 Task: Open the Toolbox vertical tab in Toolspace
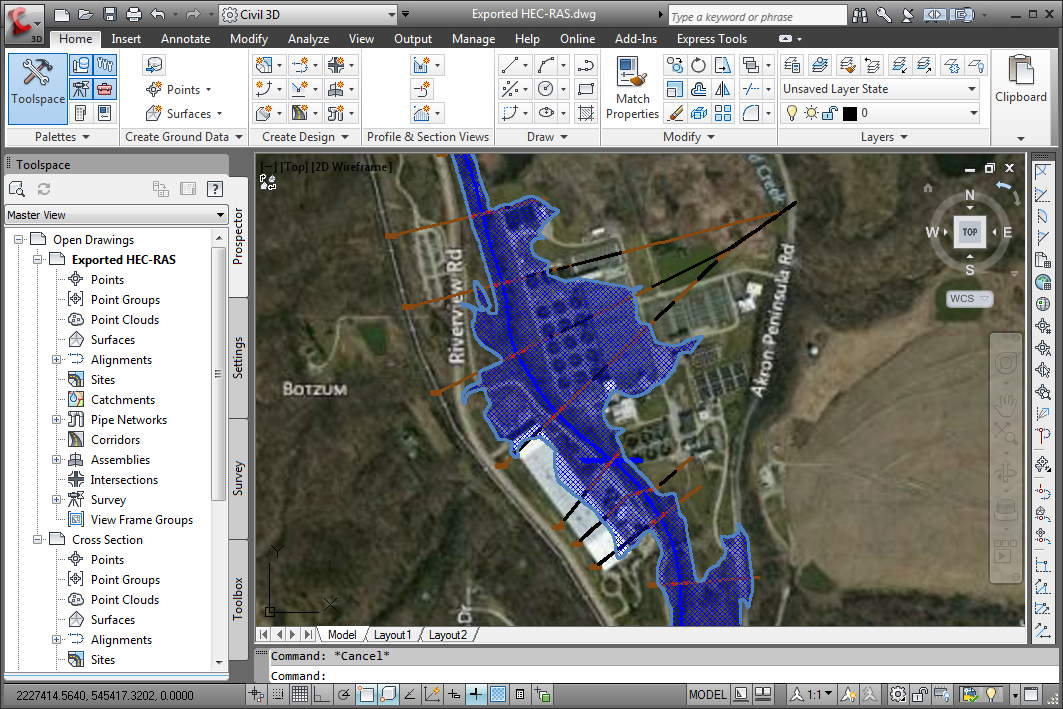[x=238, y=599]
